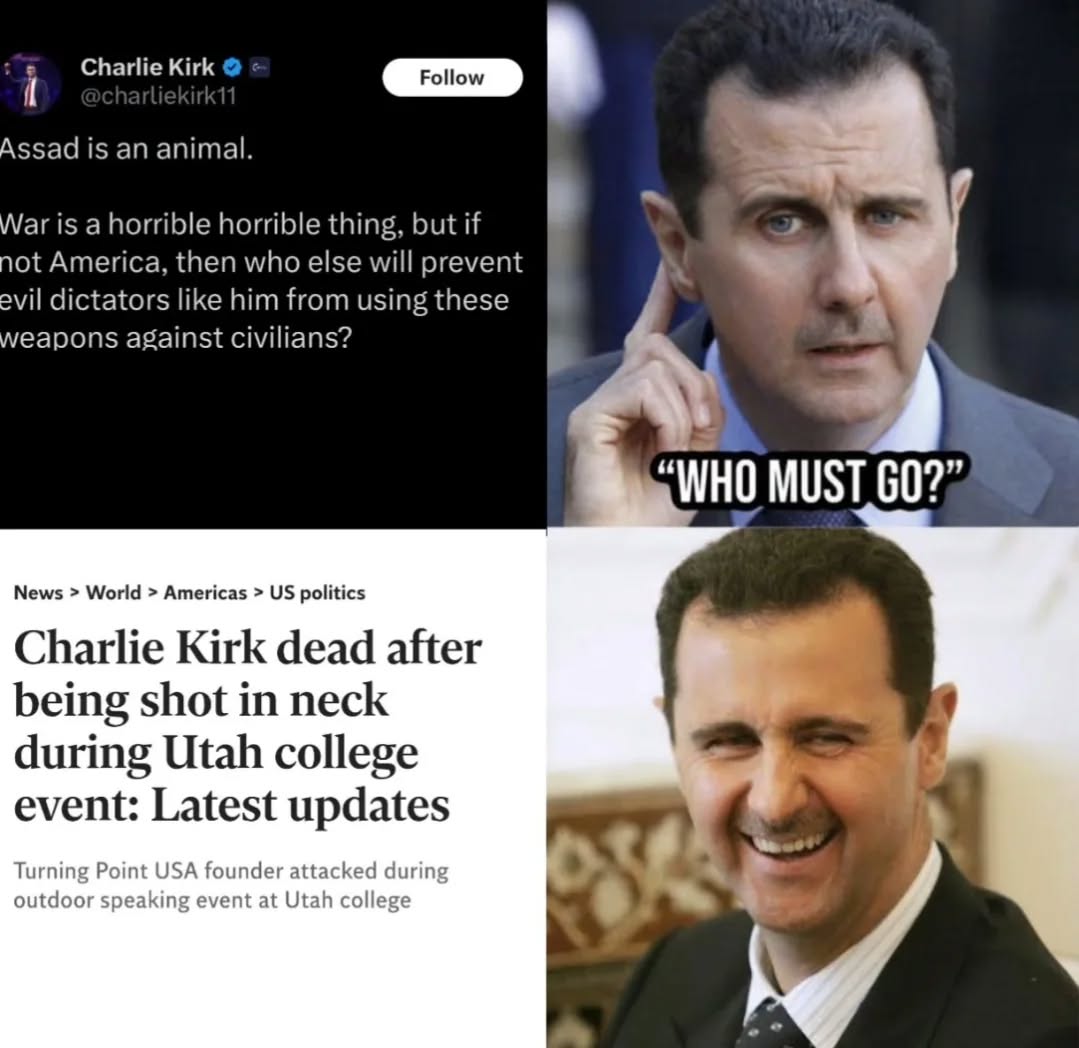Open the 'Charlie Kirk dead after being shot' headline
This screenshot has width=1079, height=1048.
[x=248, y=727]
